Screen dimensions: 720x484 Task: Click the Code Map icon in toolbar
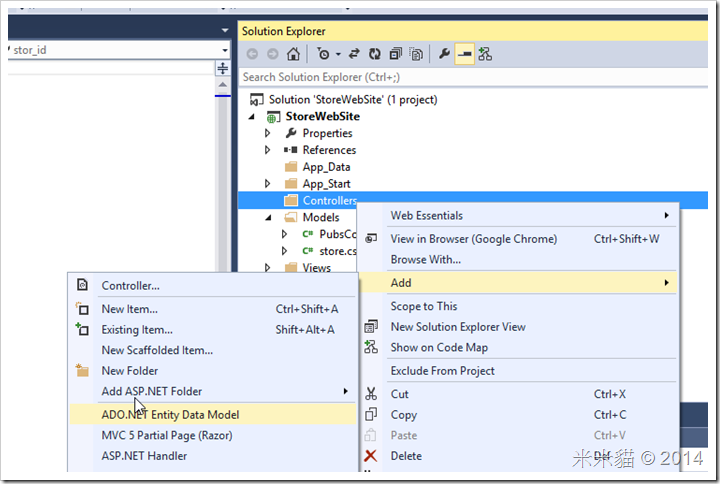tap(485, 54)
